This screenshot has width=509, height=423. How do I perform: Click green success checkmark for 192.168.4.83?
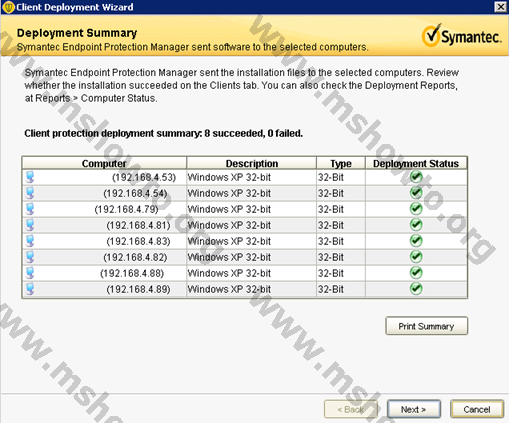point(416,241)
